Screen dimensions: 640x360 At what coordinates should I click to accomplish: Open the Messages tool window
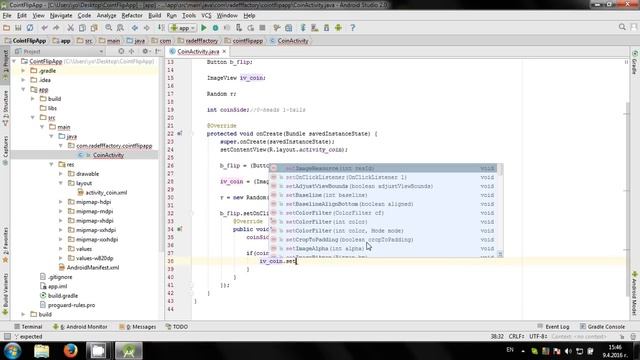pyautogui.click(x=138, y=327)
